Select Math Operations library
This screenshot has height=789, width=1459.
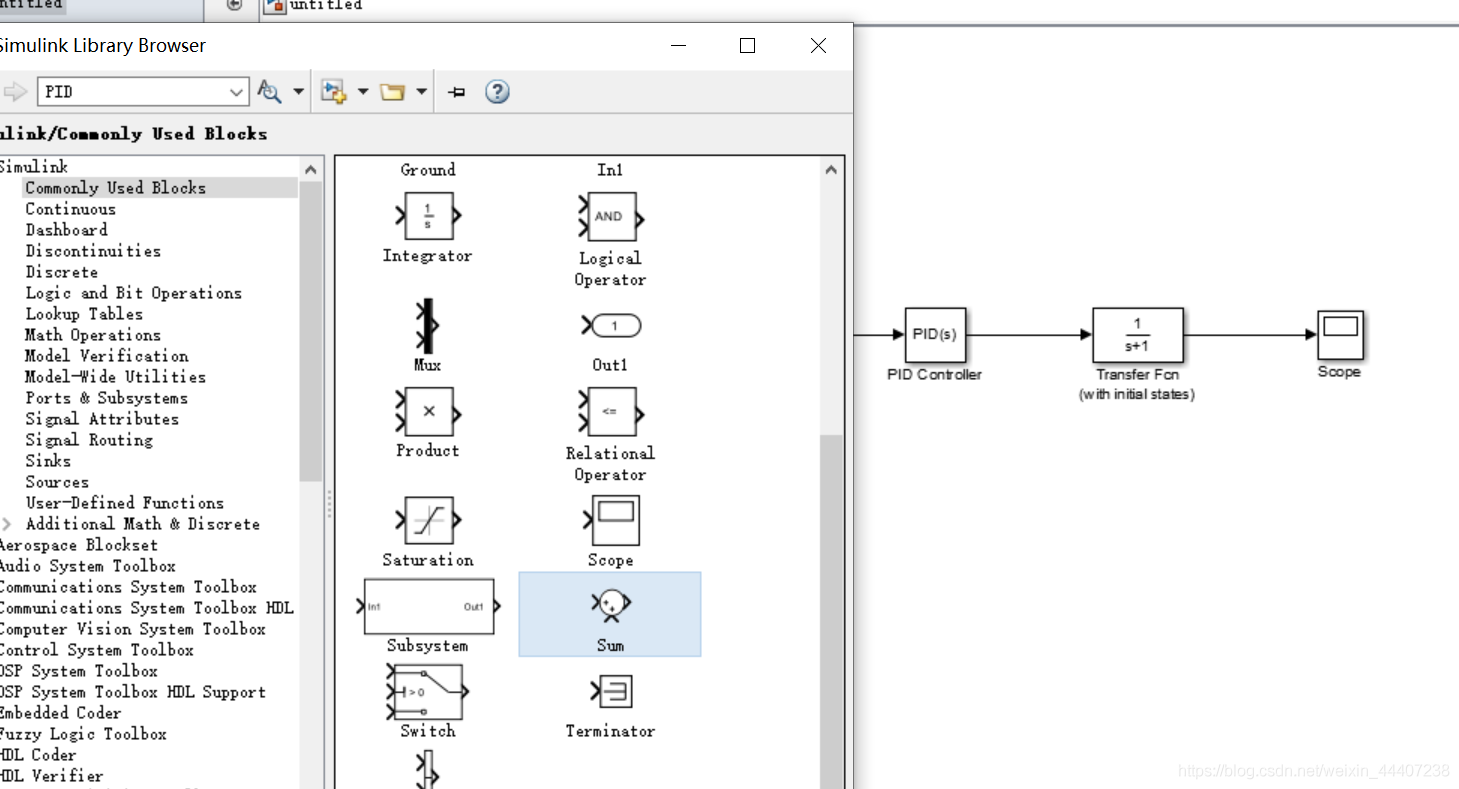[x=93, y=335]
